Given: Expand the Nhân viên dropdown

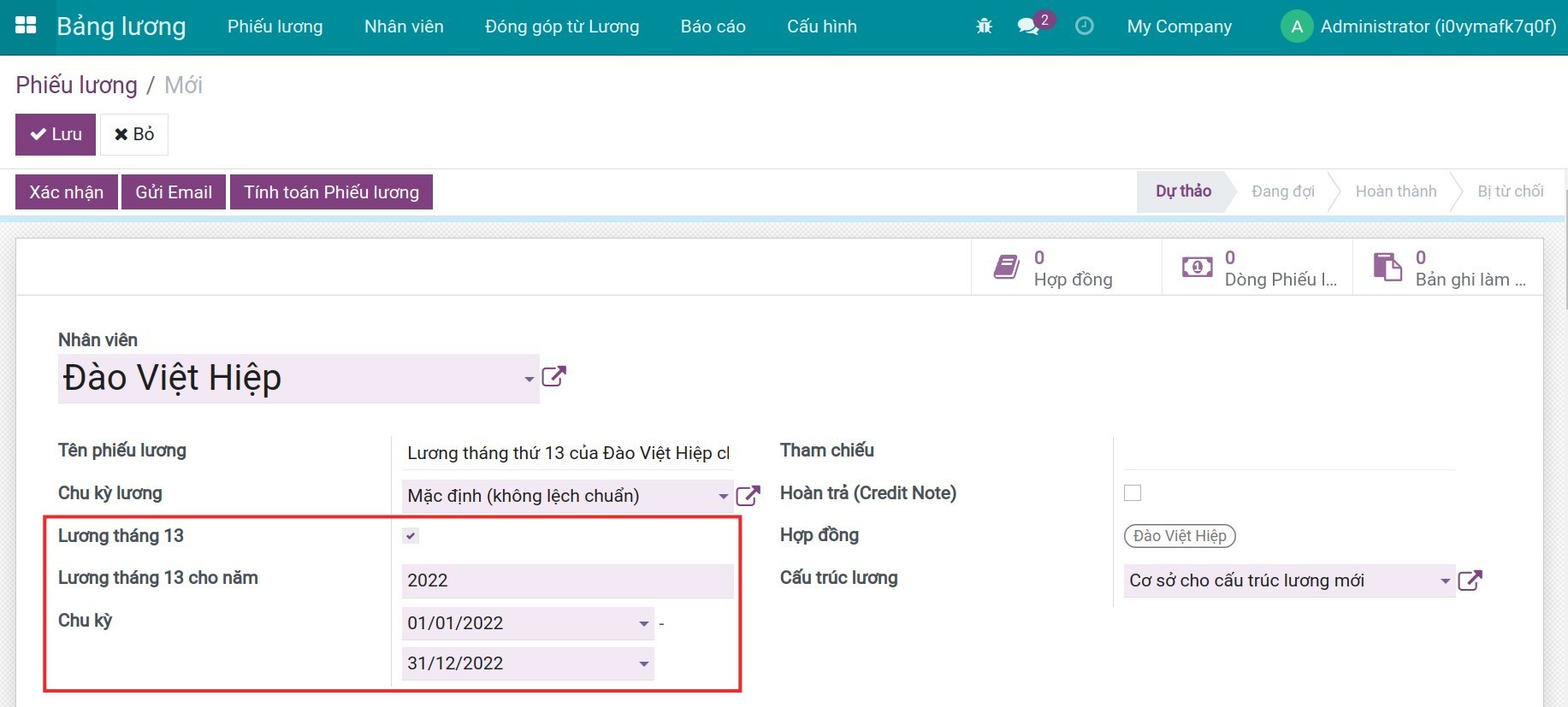Looking at the screenshot, I should (x=529, y=379).
